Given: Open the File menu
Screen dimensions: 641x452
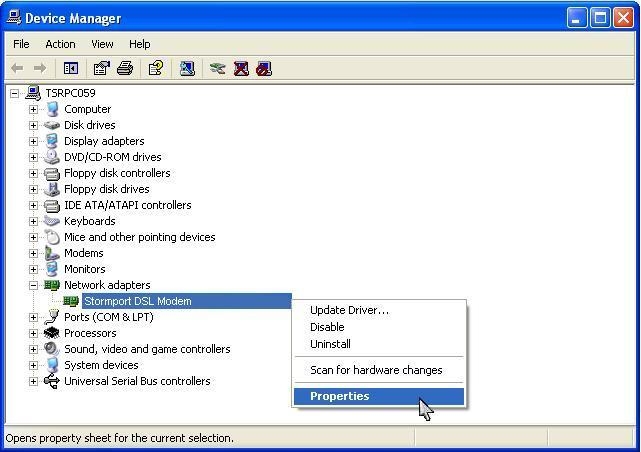Looking at the screenshot, I should tap(21, 44).
